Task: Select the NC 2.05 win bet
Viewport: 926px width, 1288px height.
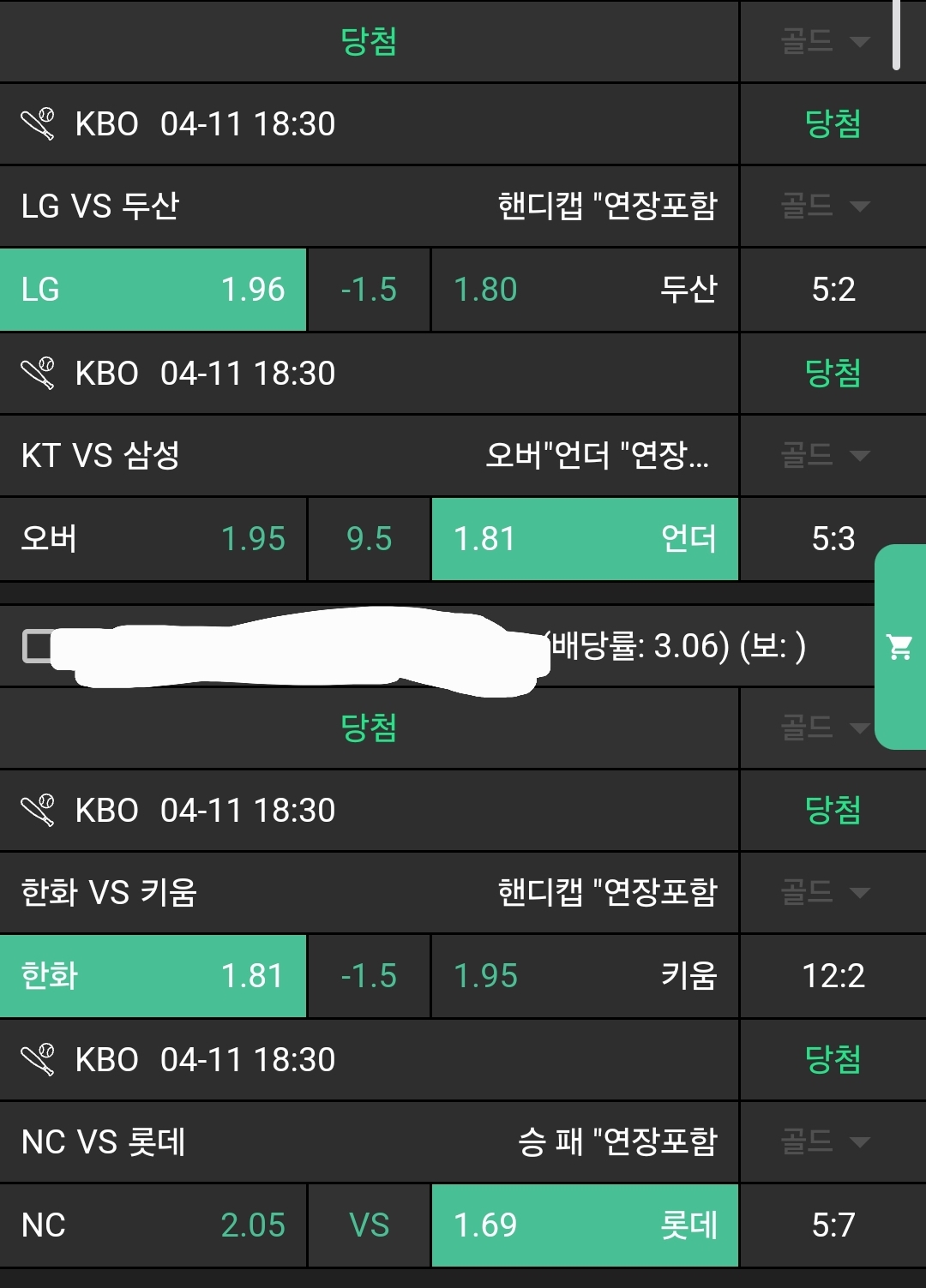Action: (153, 1225)
